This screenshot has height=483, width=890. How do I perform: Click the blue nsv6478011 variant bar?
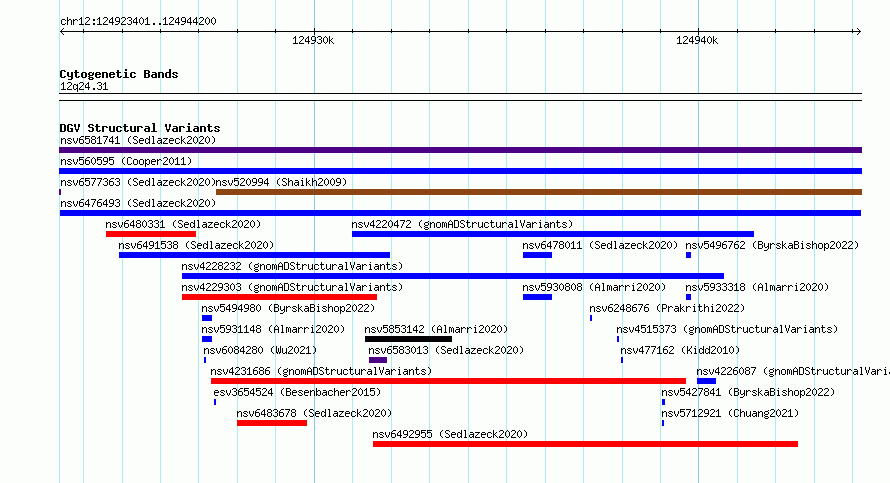coord(538,255)
